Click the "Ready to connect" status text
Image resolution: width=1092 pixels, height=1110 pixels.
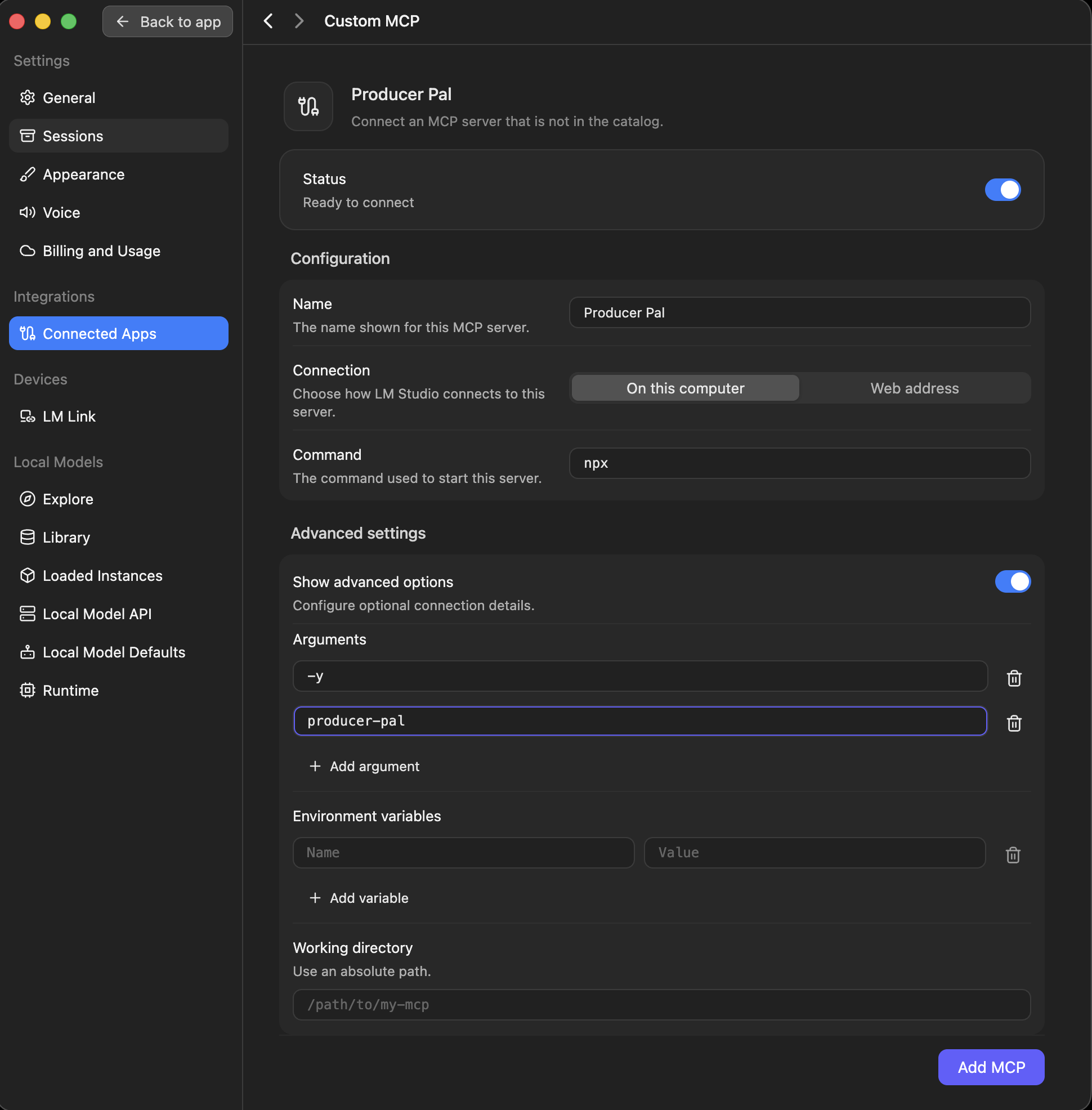(358, 203)
